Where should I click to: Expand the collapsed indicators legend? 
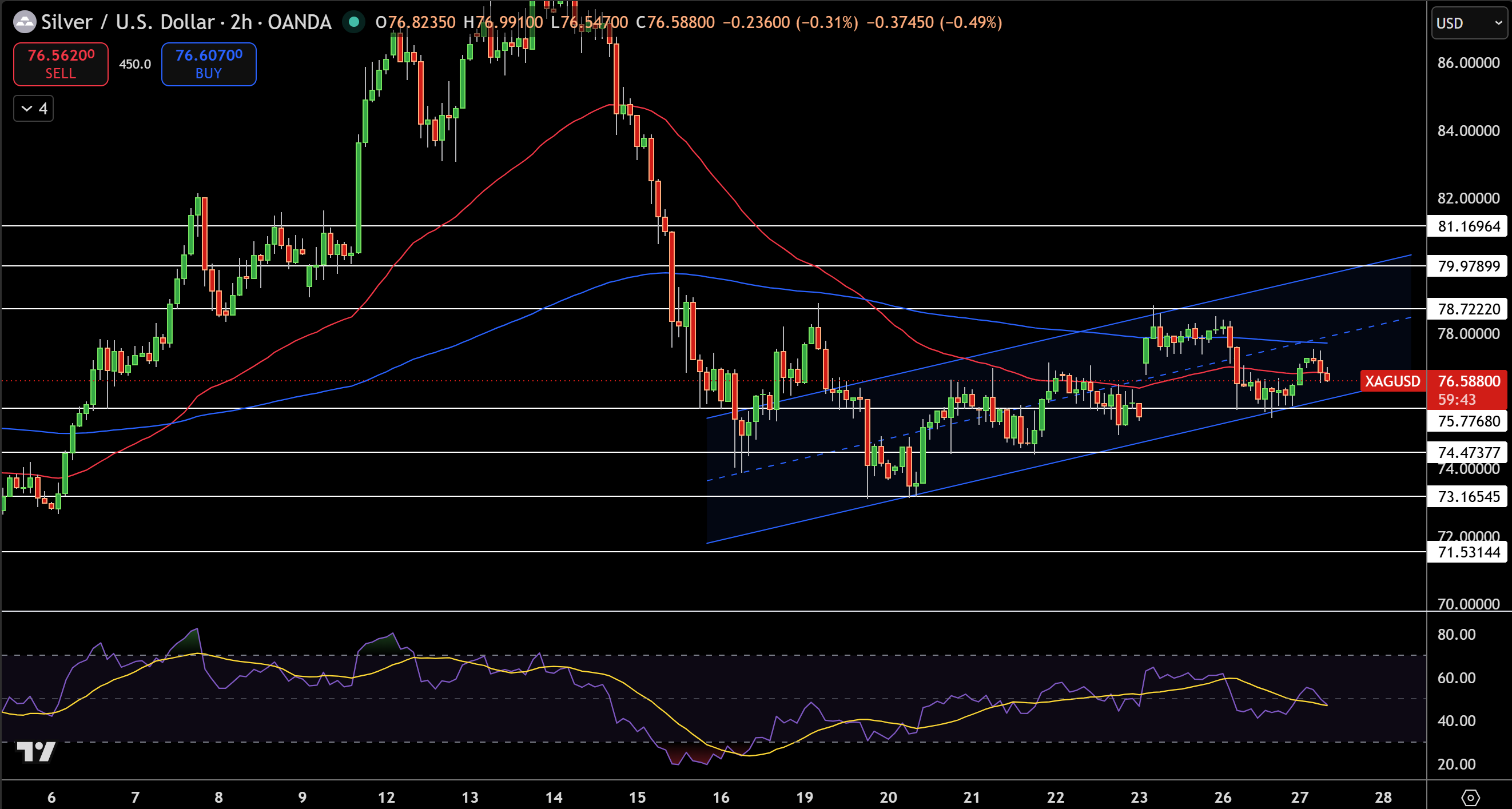[34, 109]
